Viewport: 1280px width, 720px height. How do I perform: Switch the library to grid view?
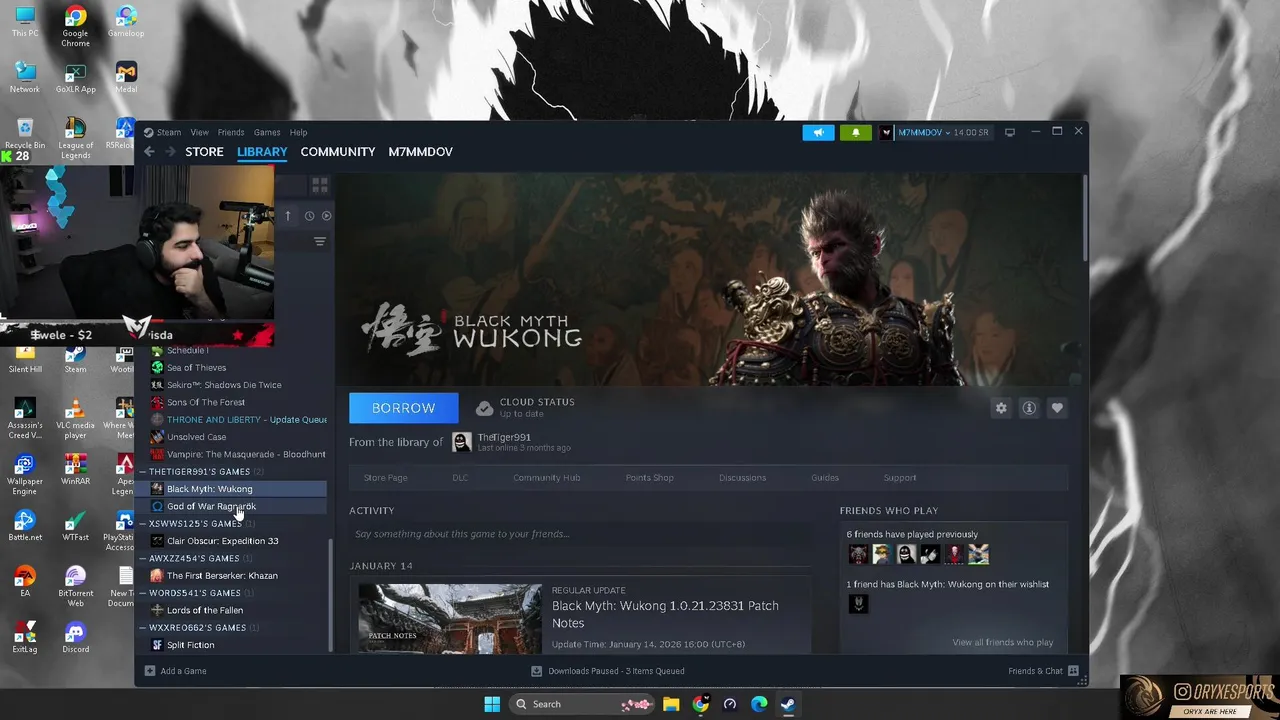click(320, 186)
